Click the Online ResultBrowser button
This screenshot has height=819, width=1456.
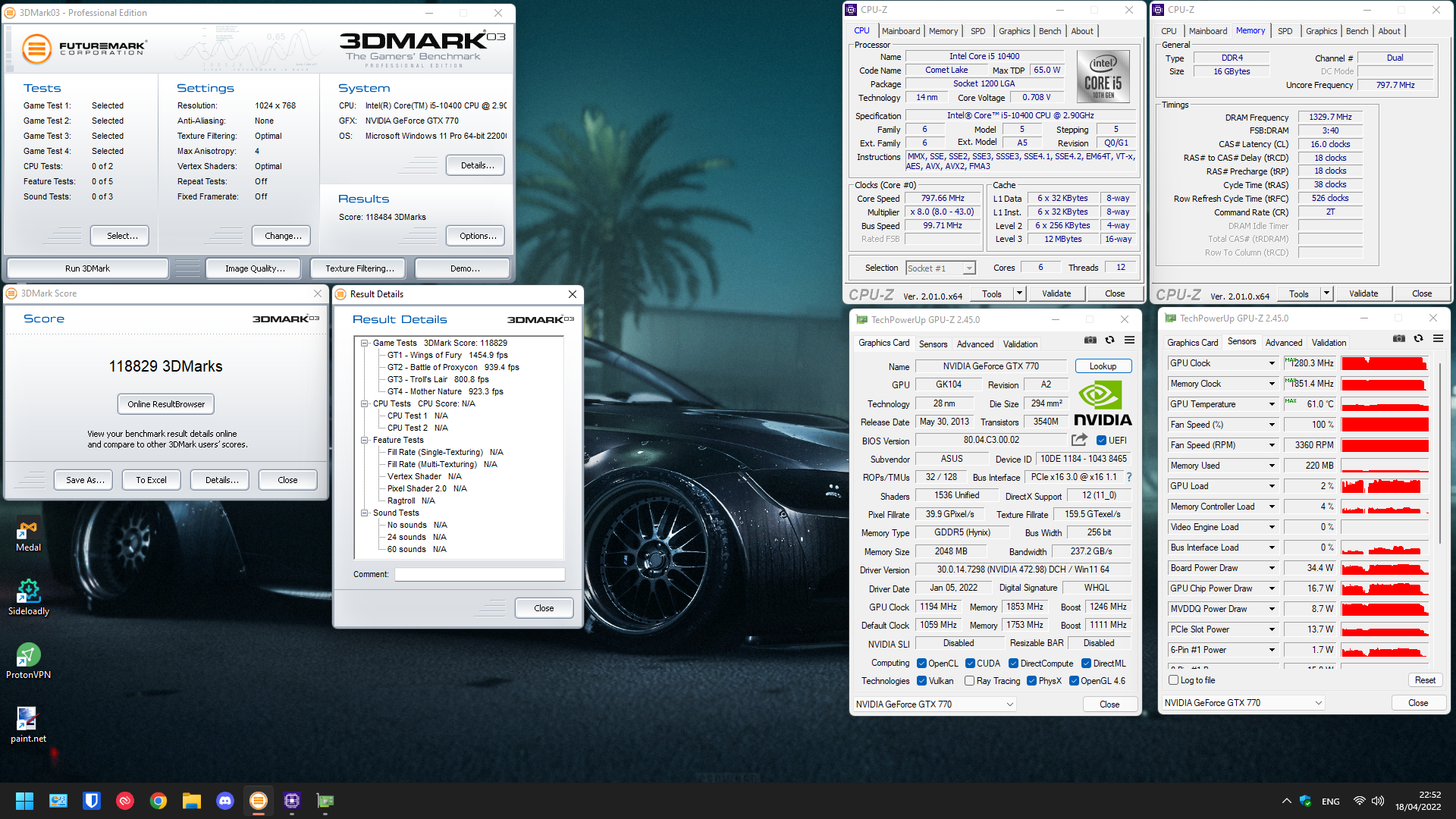click(x=166, y=404)
